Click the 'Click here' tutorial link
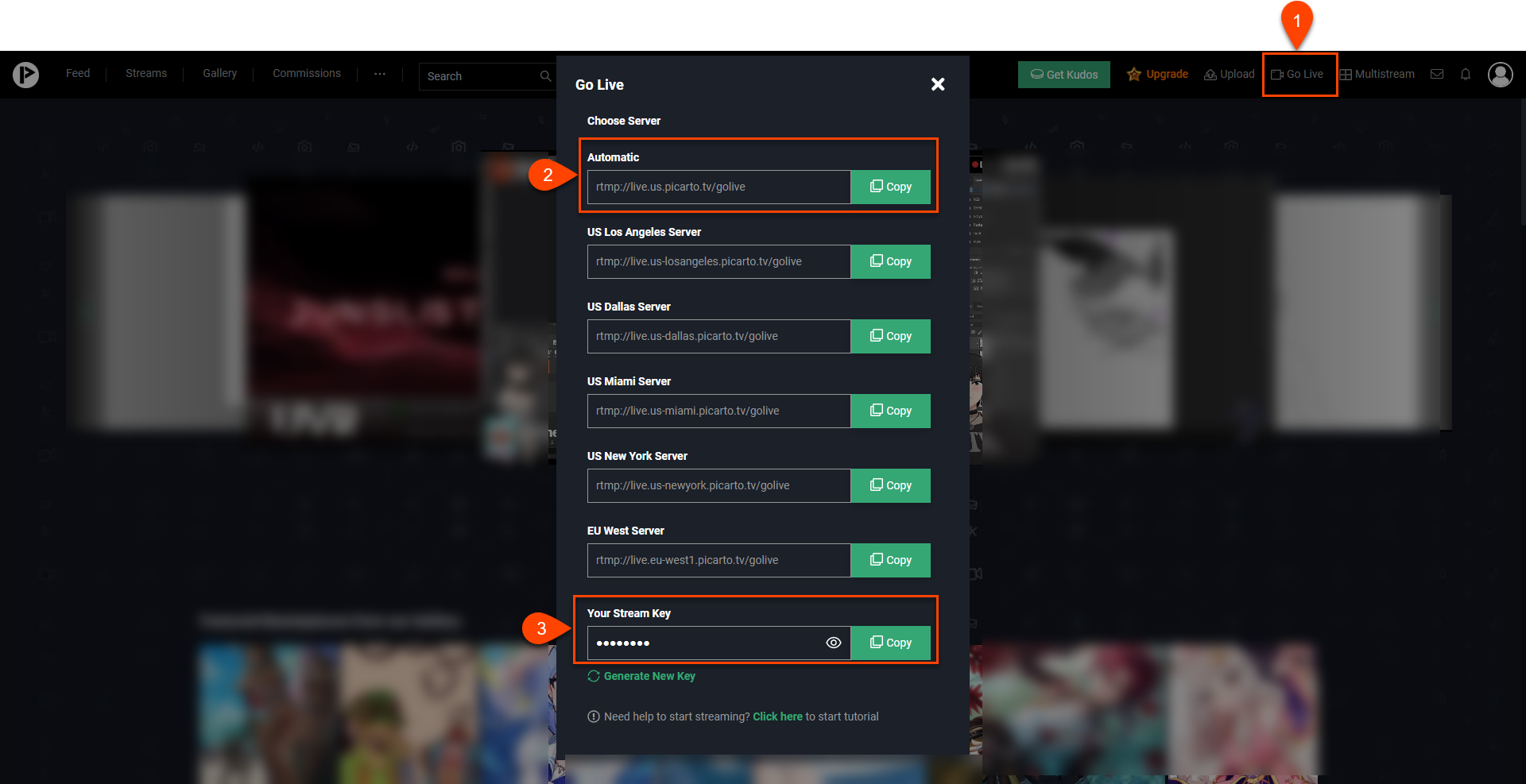The image size is (1526, 784). (x=777, y=716)
